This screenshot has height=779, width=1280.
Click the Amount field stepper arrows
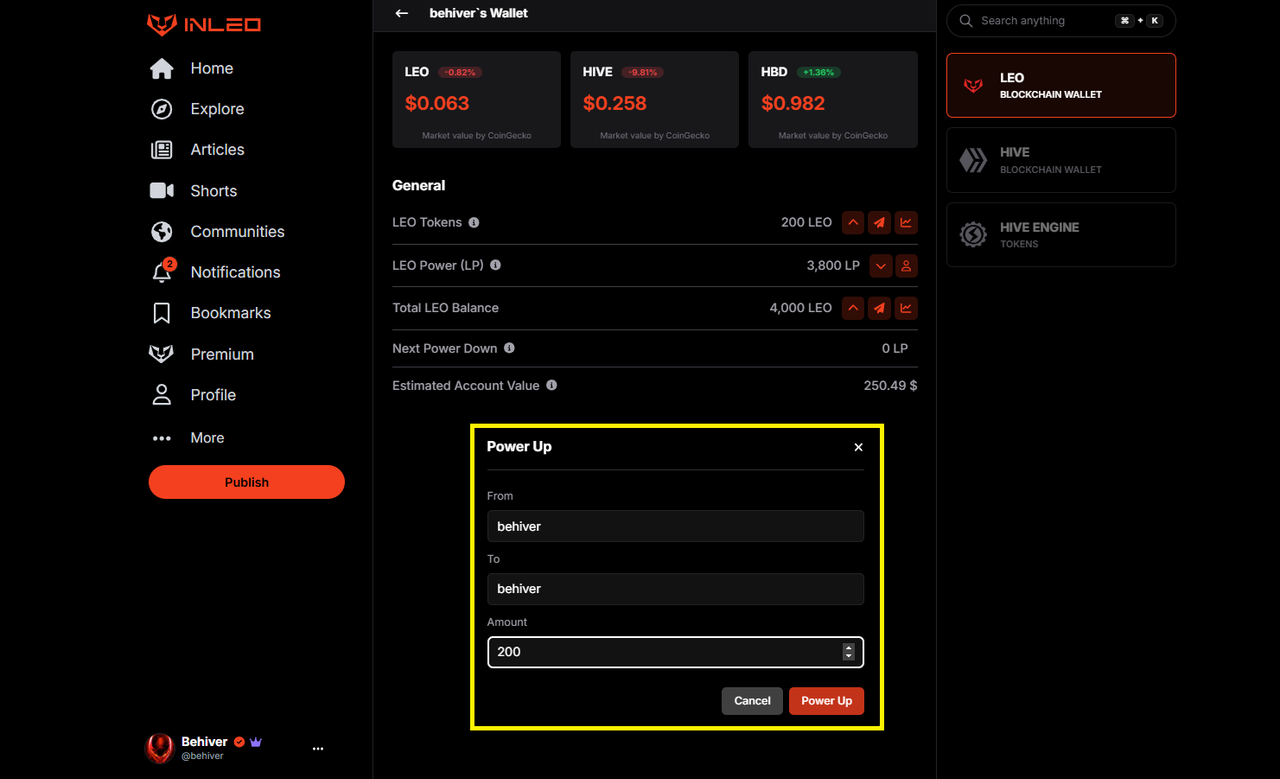(849, 652)
